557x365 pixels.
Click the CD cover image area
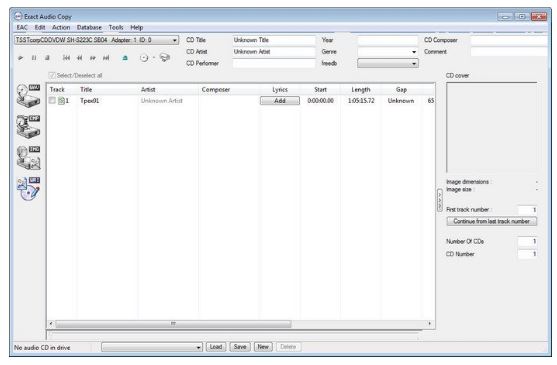492,128
